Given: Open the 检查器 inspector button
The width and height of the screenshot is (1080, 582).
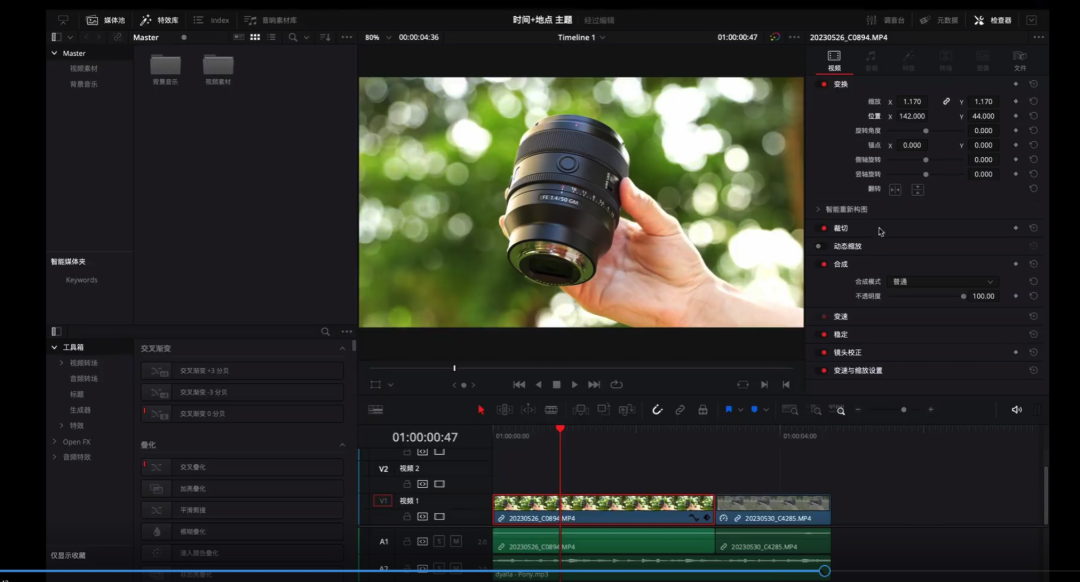Looking at the screenshot, I should click(993, 20).
